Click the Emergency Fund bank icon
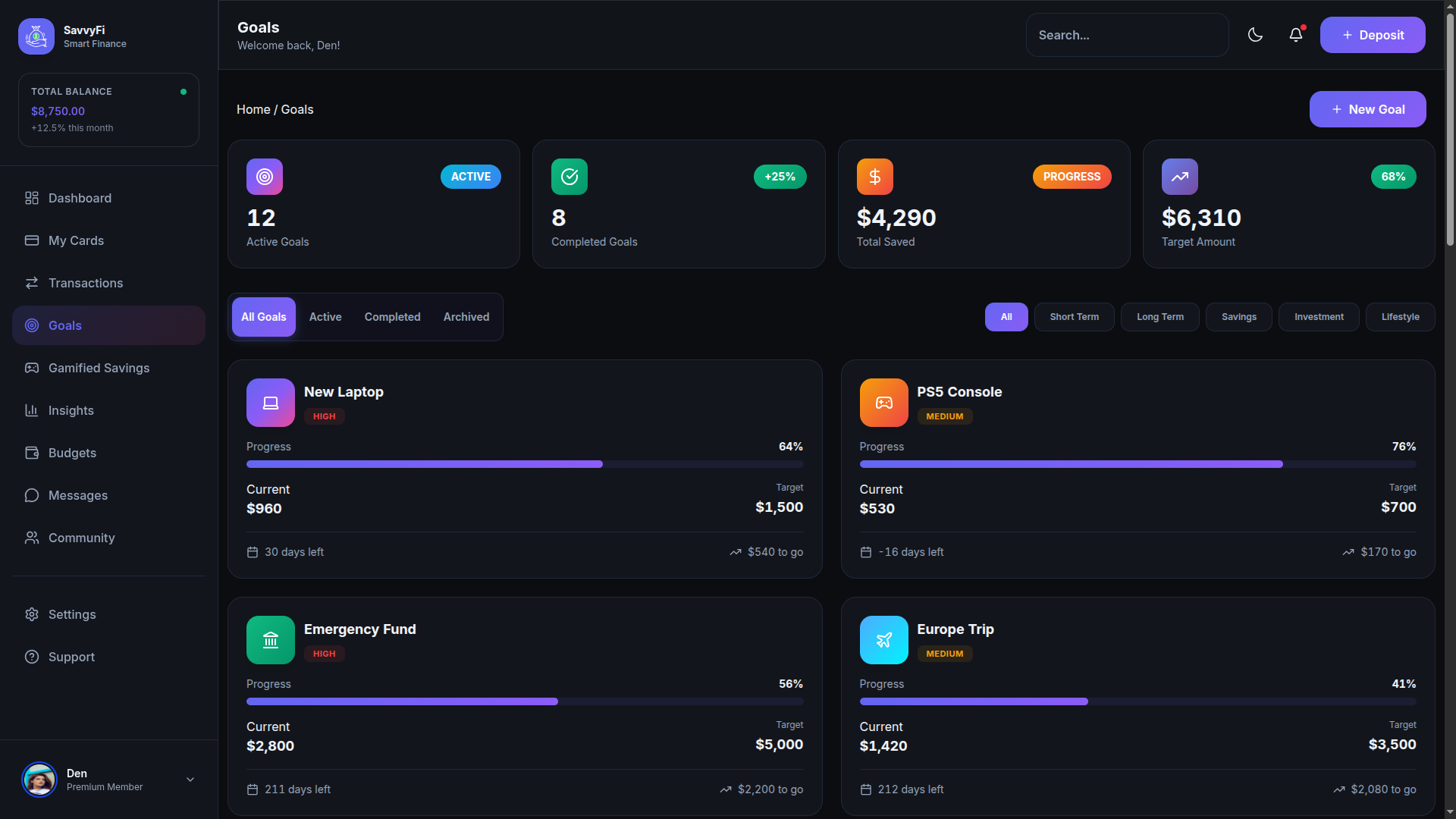The height and width of the screenshot is (819, 1456). tap(271, 640)
